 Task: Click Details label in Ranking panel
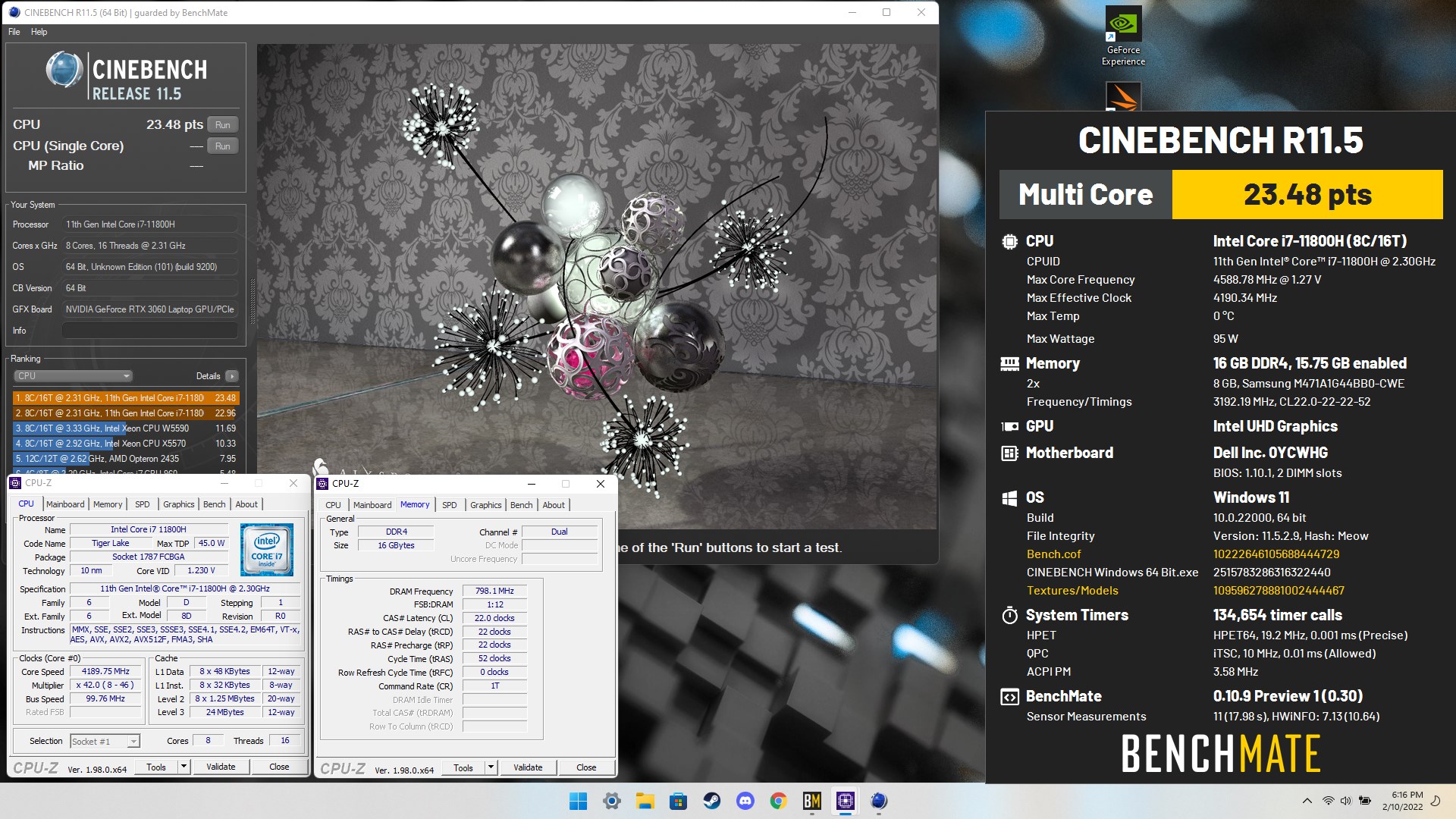(208, 376)
